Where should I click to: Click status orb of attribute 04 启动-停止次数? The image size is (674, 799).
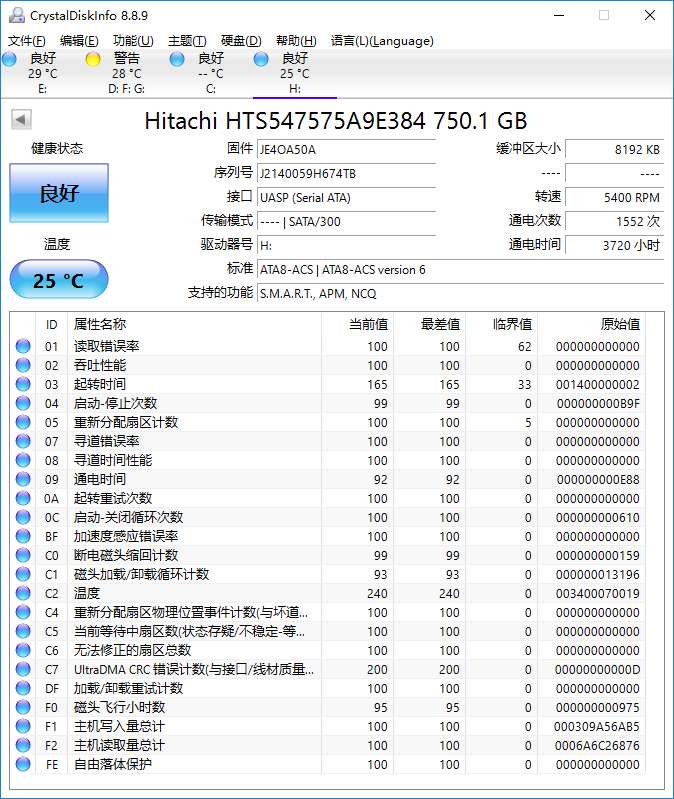tap(23, 403)
